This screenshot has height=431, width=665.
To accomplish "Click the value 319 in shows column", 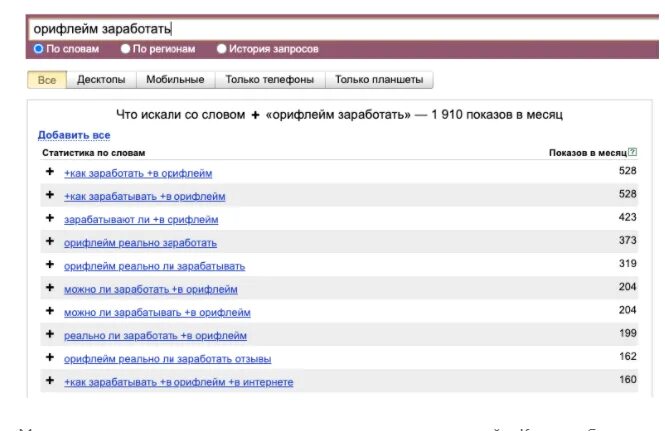I will pos(628,263).
